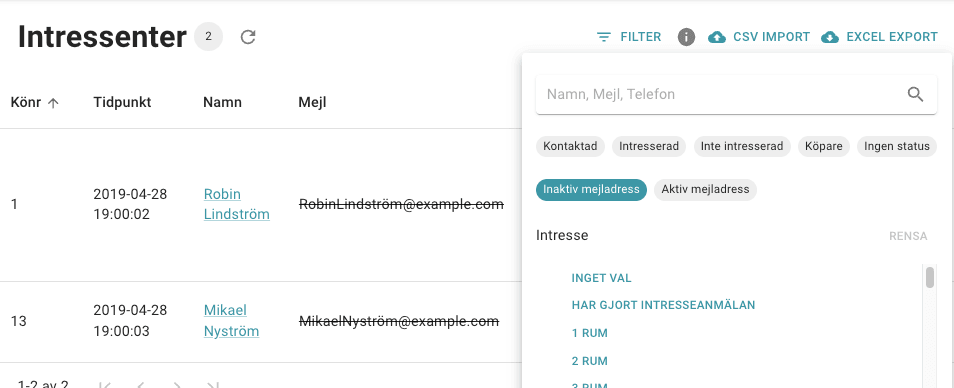Click the Excel Export button
The width and height of the screenshot is (954, 388).
pos(880,37)
